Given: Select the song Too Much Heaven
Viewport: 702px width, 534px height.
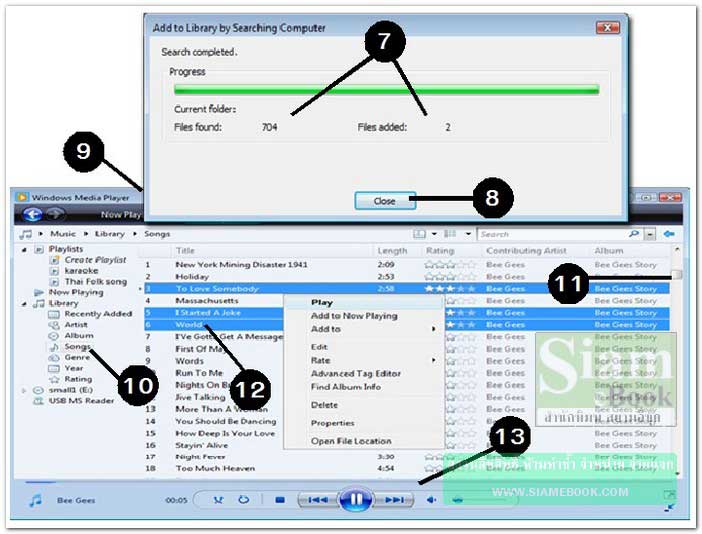Looking at the screenshot, I should tap(215, 468).
